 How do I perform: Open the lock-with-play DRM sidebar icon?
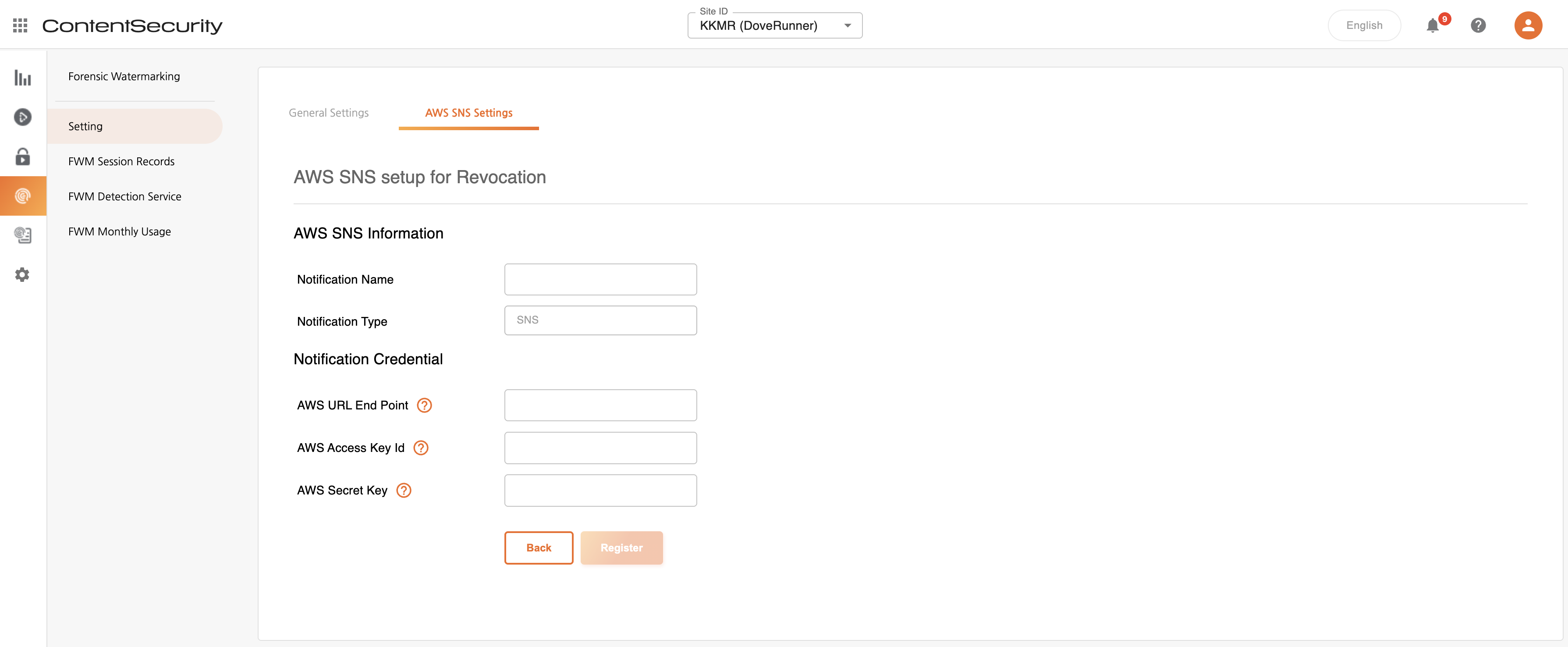click(x=22, y=157)
